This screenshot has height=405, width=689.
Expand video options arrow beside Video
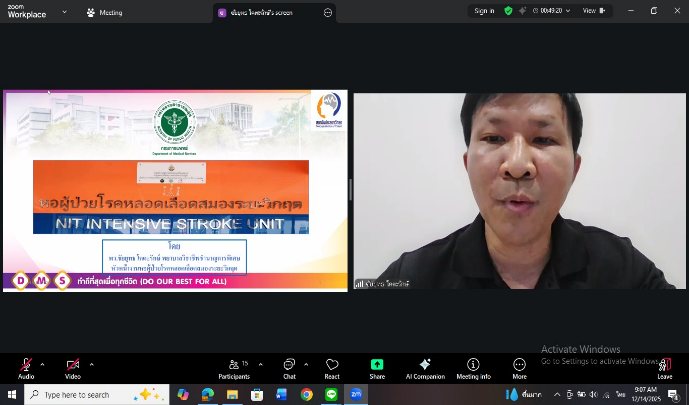click(91, 364)
